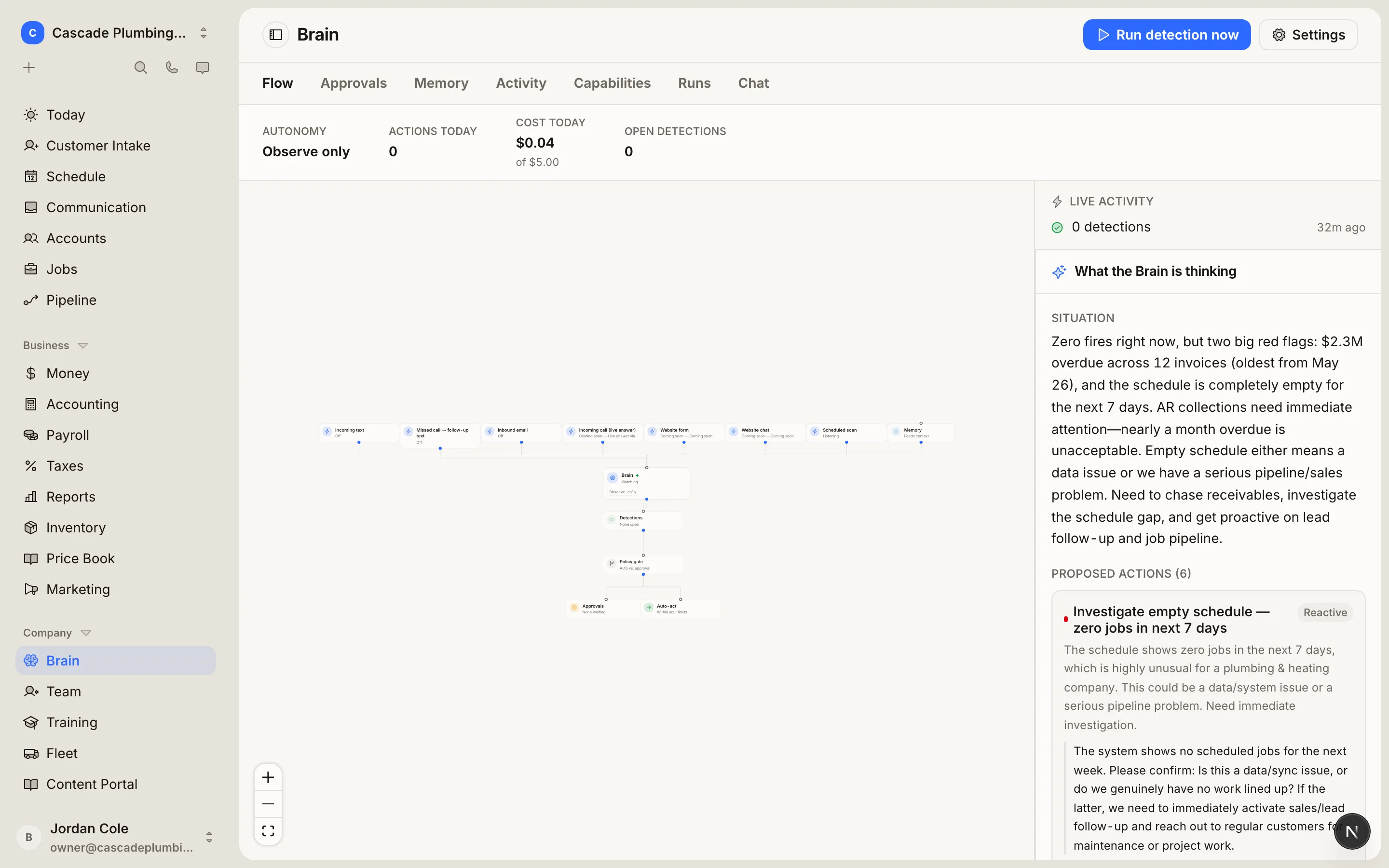
Task: Switch to the Capabilities tab
Action: pyautogui.click(x=612, y=83)
